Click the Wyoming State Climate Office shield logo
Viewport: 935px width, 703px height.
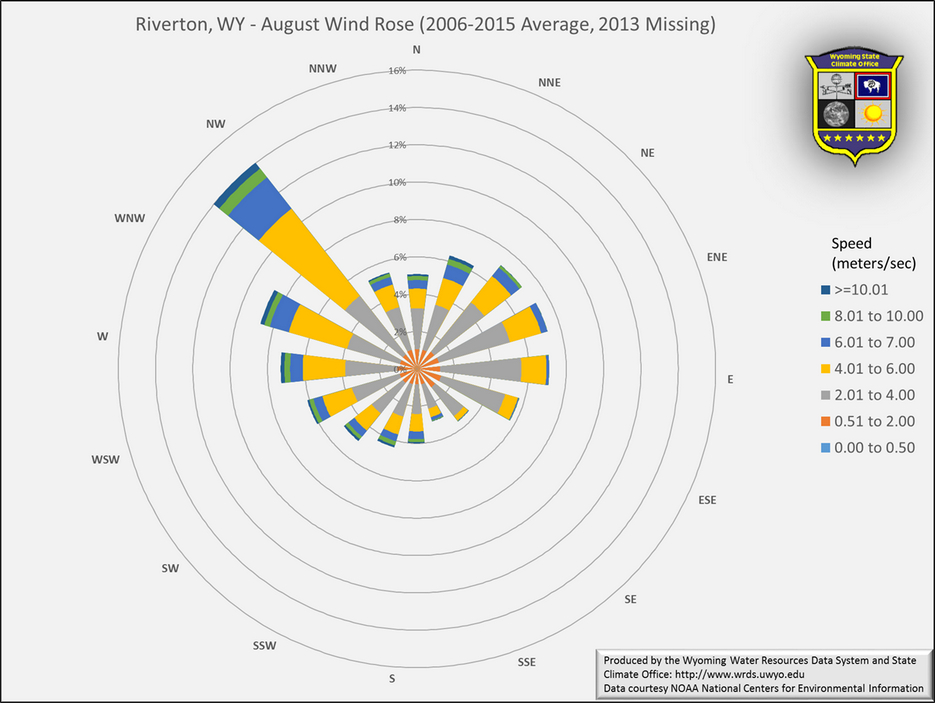click(x=854, y=109)
